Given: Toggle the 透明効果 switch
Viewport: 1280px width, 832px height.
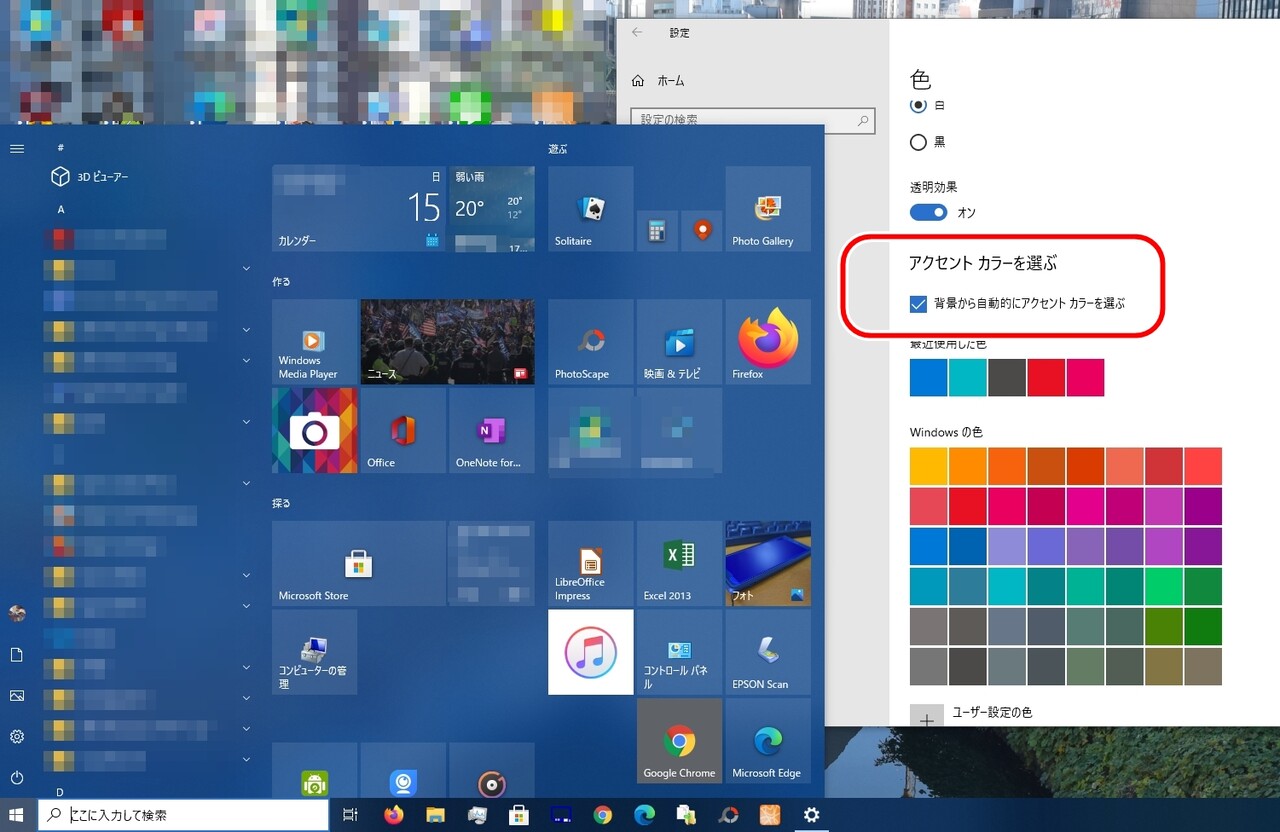Looking at the screenshot, I should click(929, 212).
